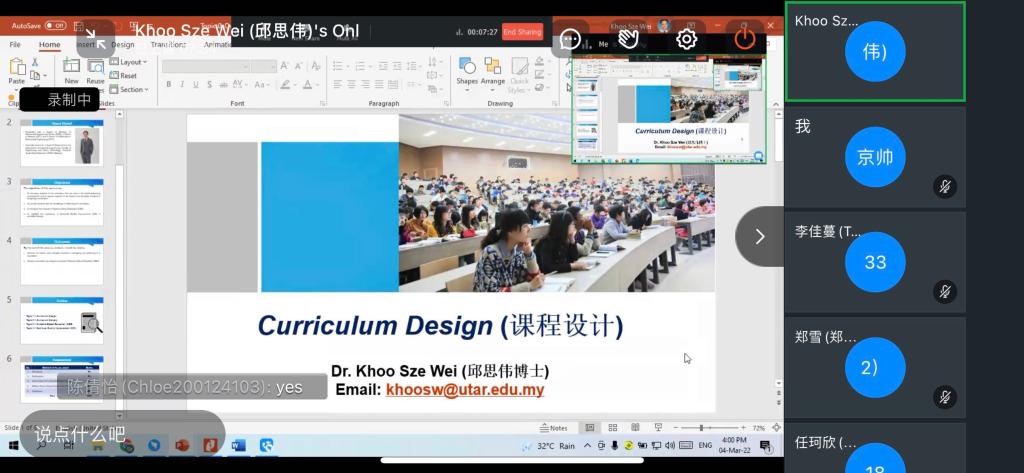
Task: Switch to the Home ribbon tab
Action: [50, 44]
